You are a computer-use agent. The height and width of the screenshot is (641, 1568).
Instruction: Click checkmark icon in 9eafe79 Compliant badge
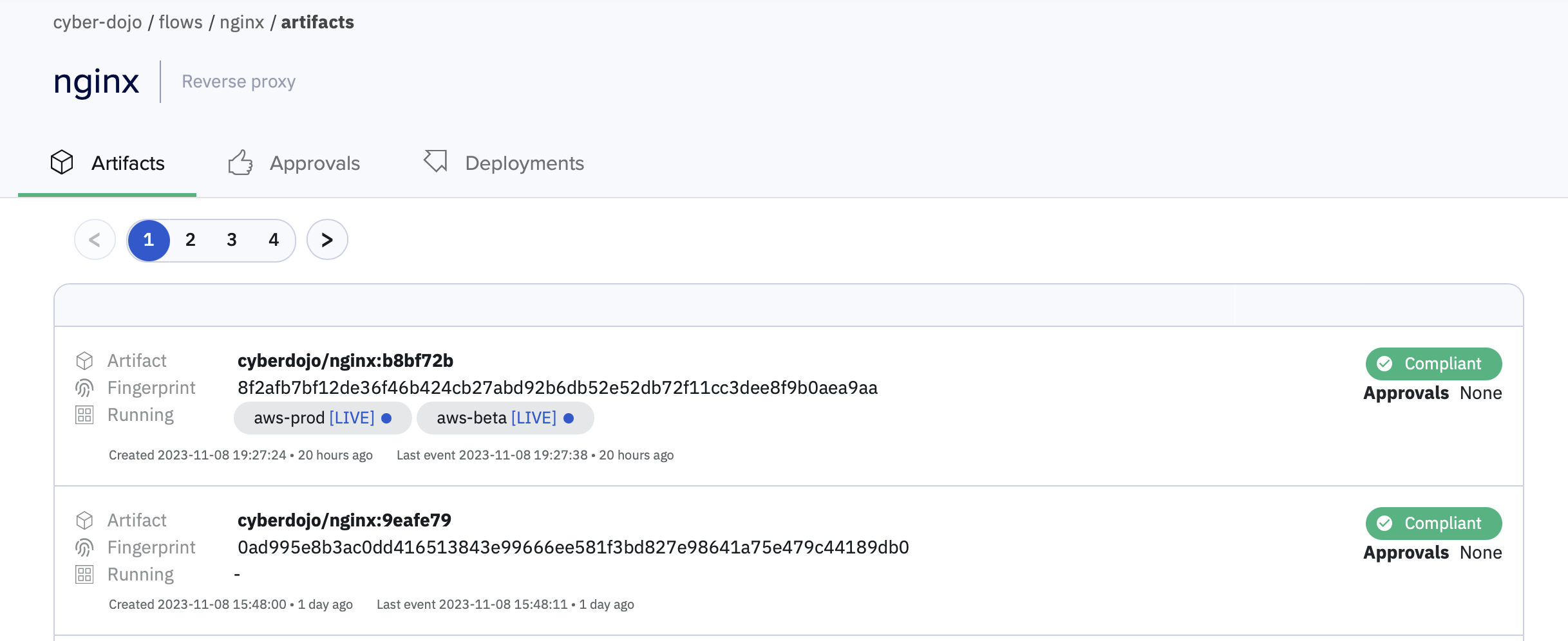(1384, 523)
